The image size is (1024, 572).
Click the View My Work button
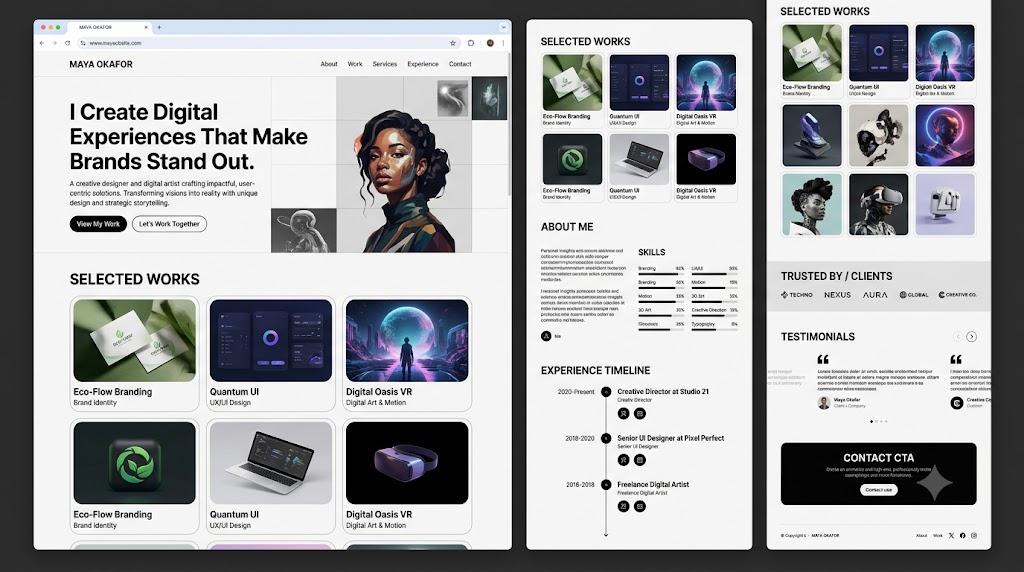[x=98, y=224]
